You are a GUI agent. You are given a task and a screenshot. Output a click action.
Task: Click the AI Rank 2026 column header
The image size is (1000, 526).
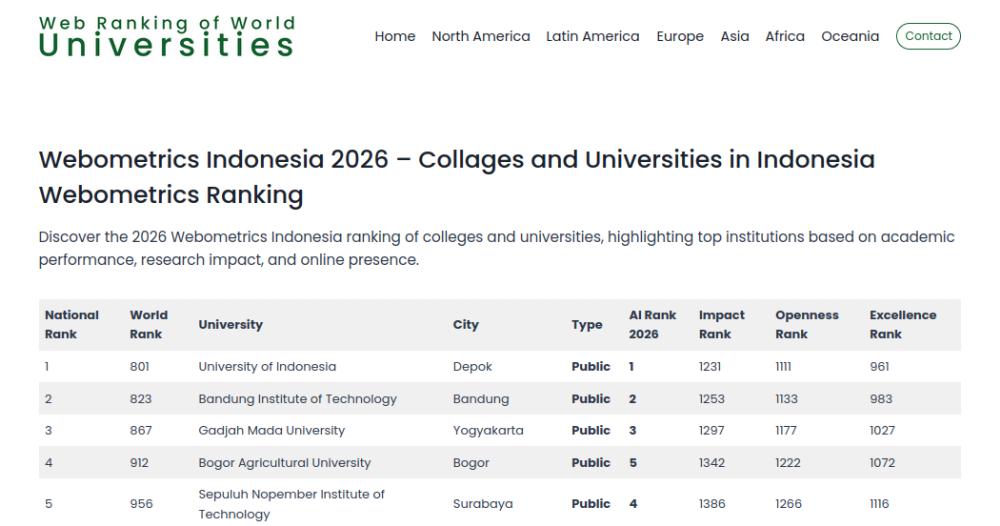pyautogui.click(x=652, y=325)
